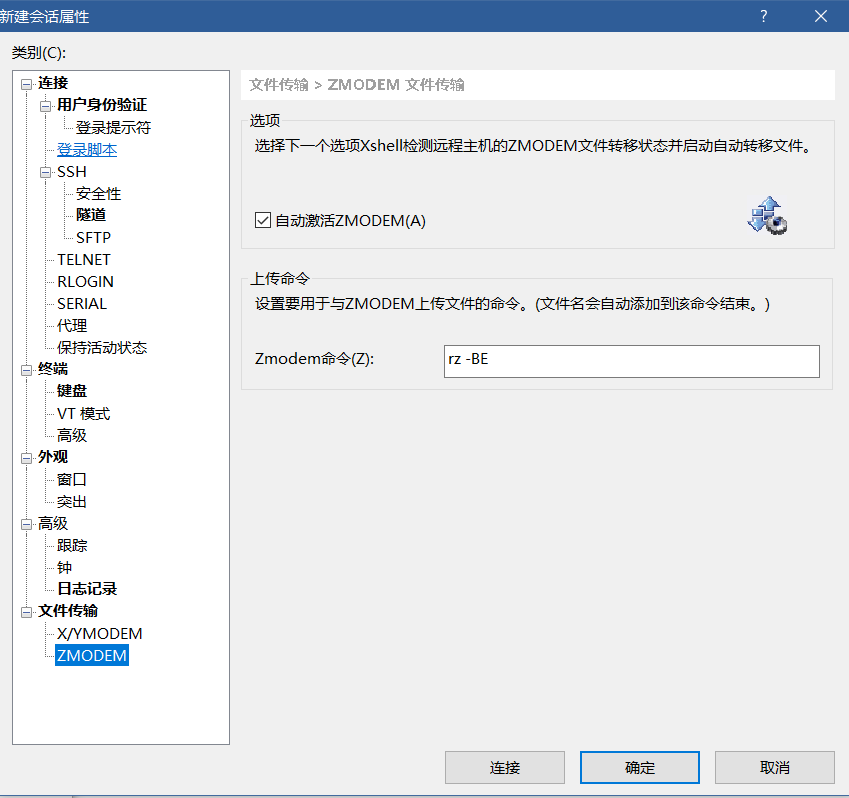
Task: Click the Zmodem命令(Z): label
Action: tap(315, 358)
